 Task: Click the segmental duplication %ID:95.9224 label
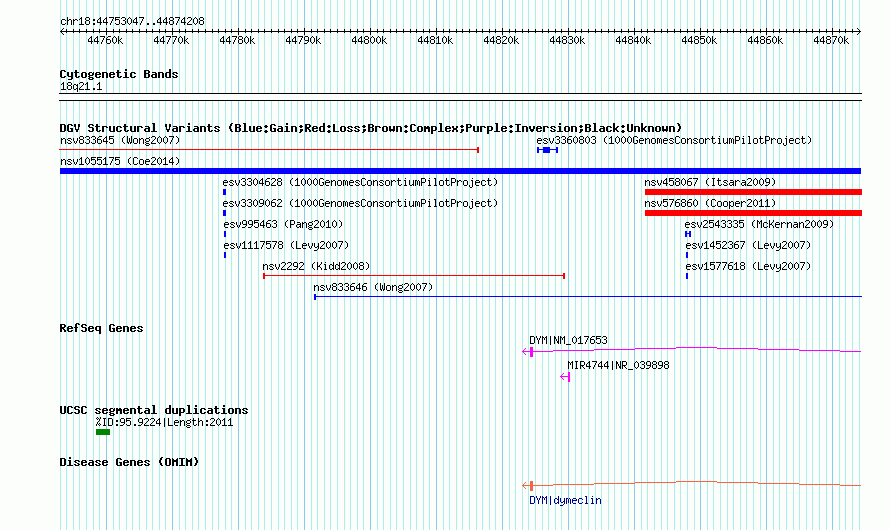pyautogui.click(x=164, y=422)
